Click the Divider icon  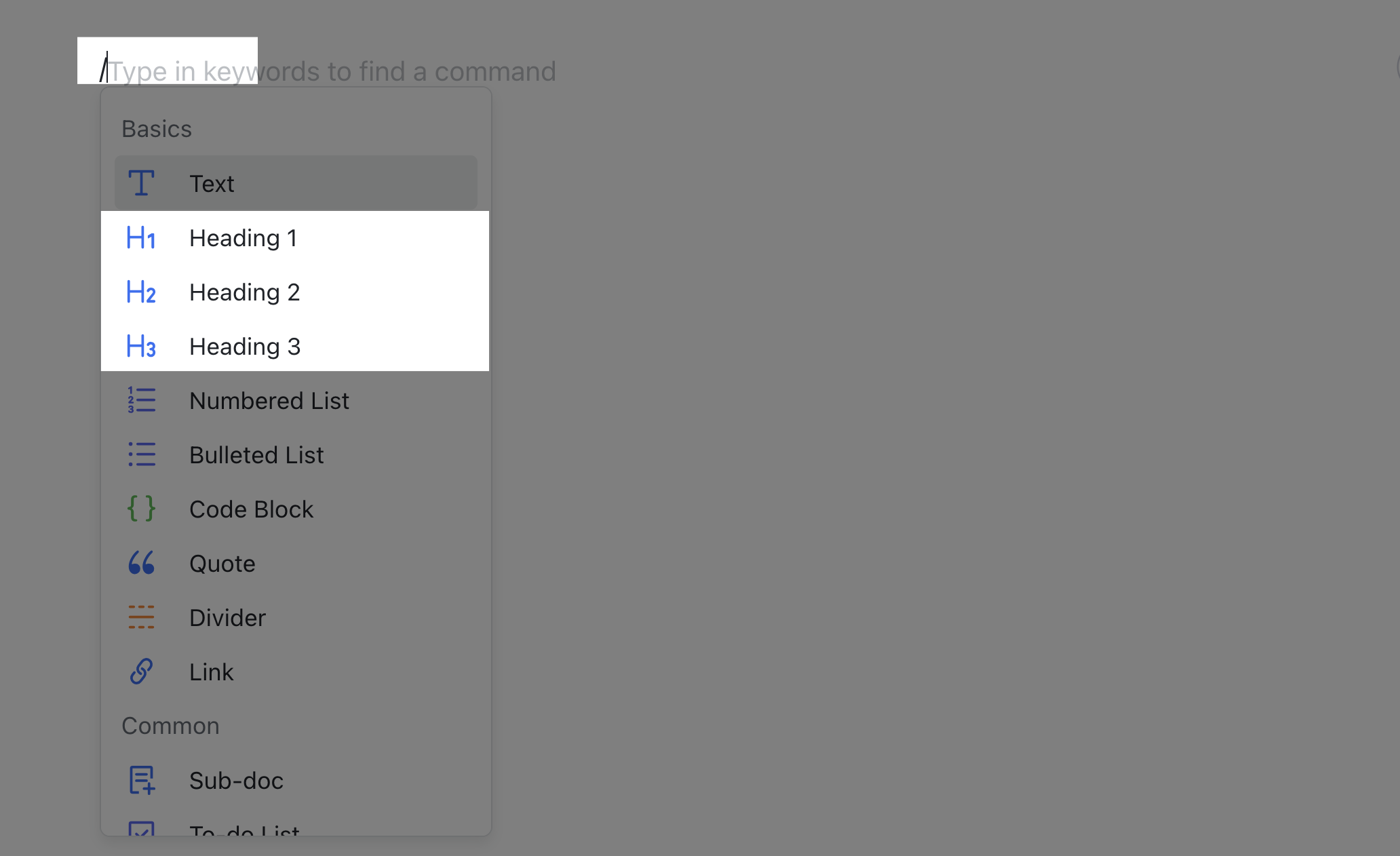(140, 617)
